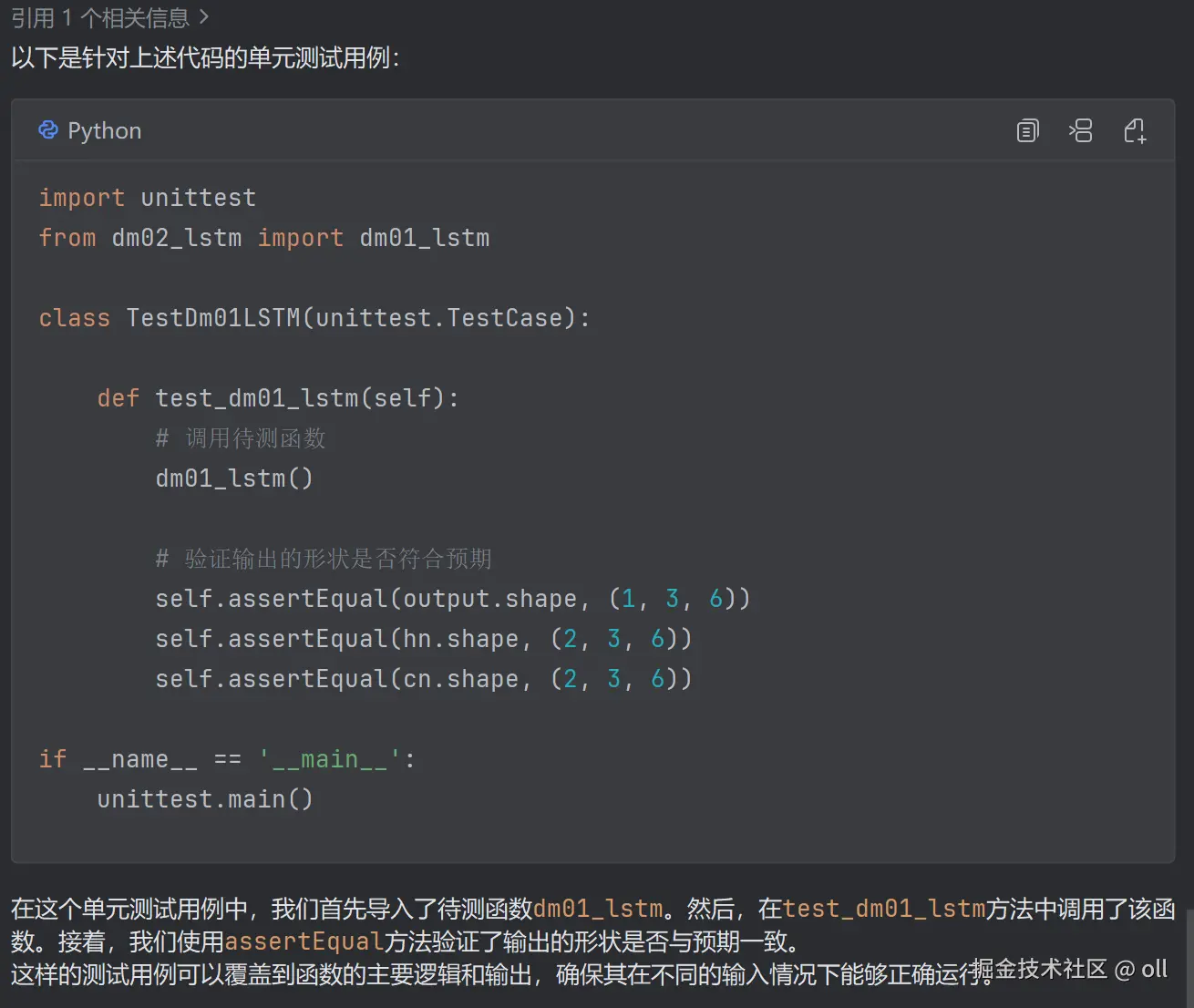Click the 'unittest.main()' line

(205, 799)
